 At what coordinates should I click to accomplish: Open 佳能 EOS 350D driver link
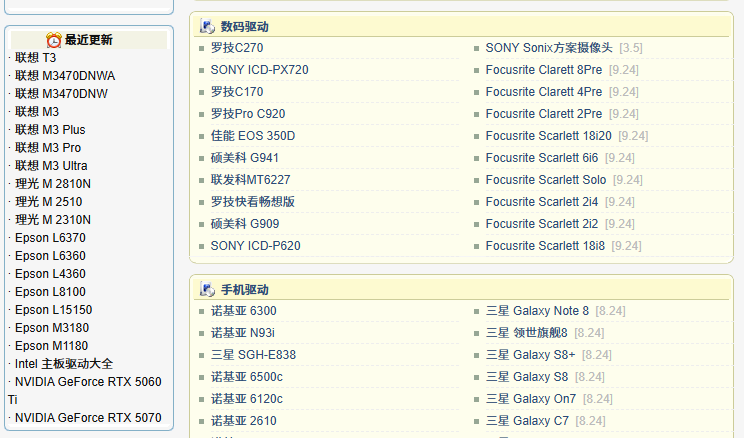(x=253, y=136)
